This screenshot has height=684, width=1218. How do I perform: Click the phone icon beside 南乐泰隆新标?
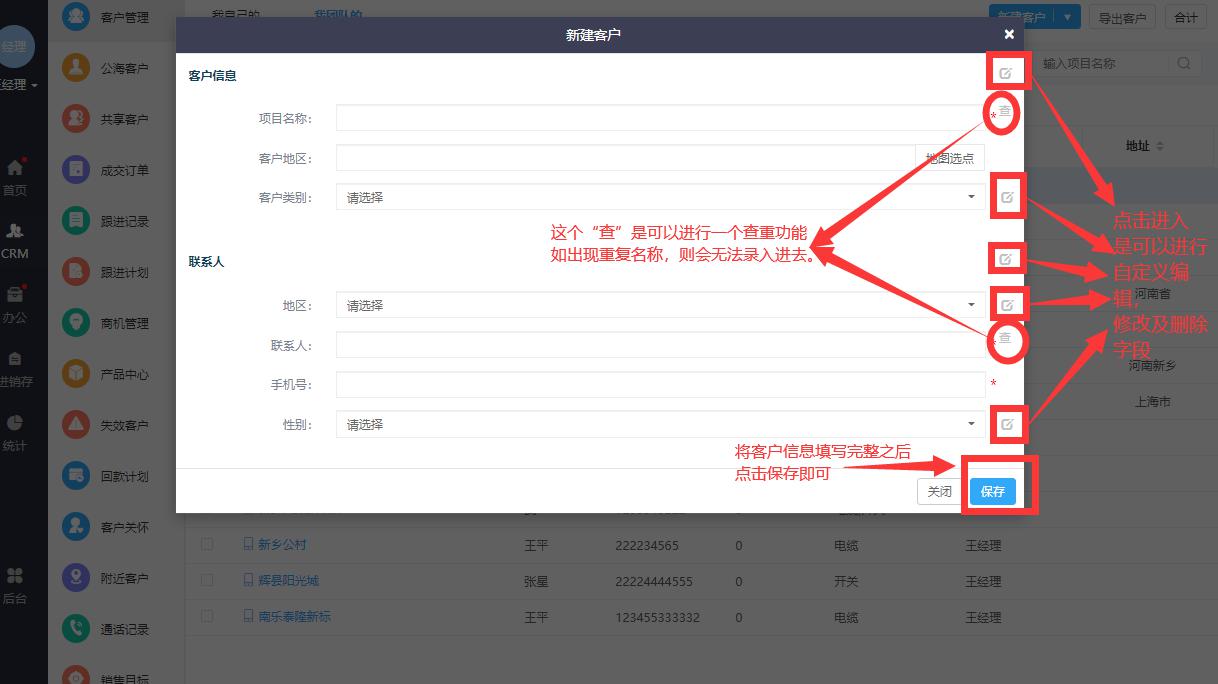[x=248, y=616]
